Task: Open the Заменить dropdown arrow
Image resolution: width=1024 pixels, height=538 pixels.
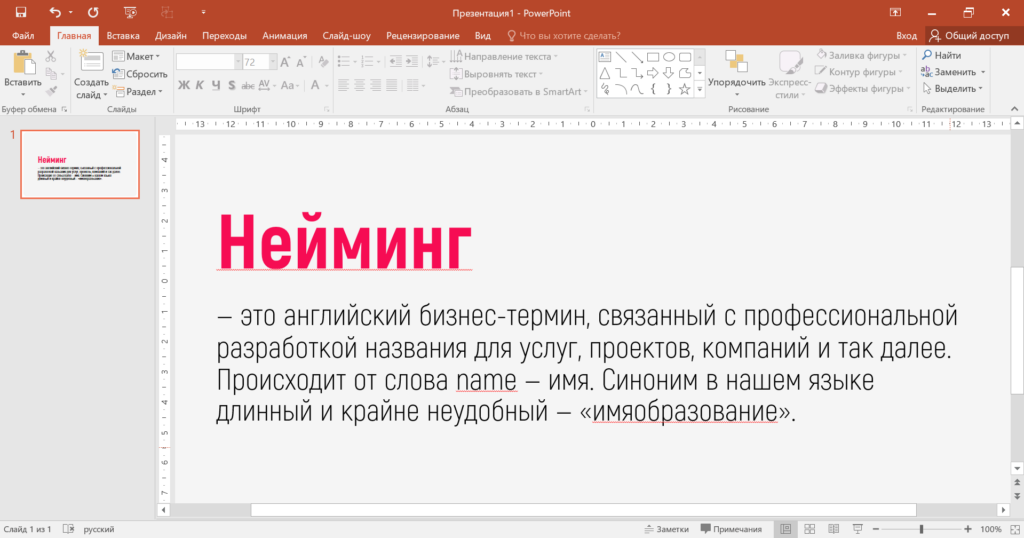Action: 983,72
